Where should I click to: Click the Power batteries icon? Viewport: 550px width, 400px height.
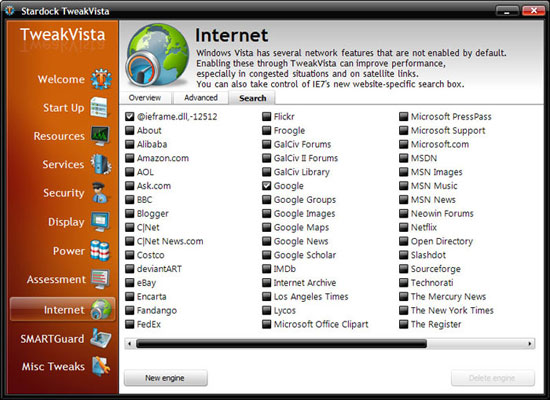(100, 251)
